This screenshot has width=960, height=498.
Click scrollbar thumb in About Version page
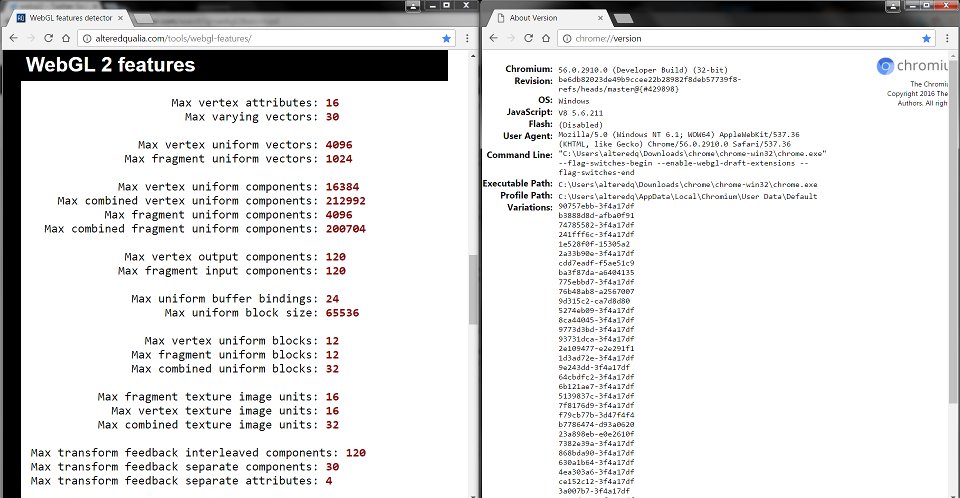(x=953, y=232)
